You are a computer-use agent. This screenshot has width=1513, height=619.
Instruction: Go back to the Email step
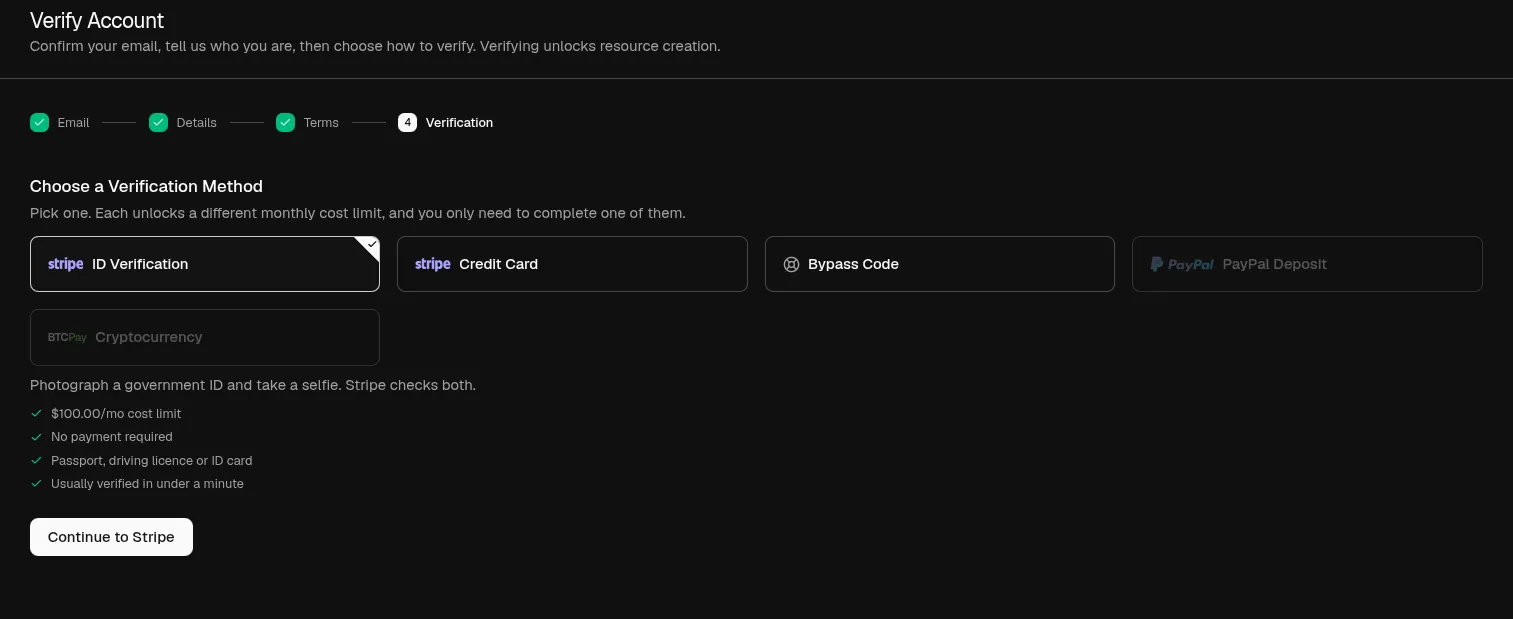point(73,123)
